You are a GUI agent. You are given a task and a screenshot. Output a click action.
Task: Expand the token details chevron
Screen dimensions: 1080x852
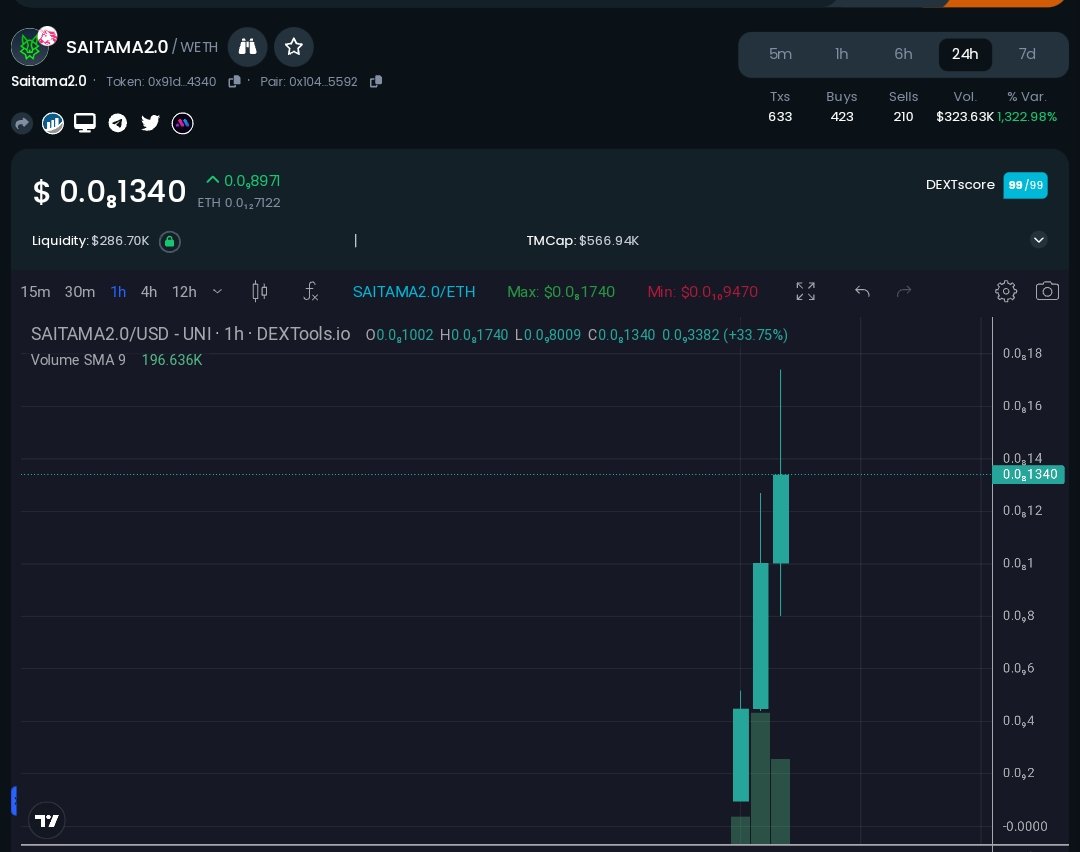pyautogui.click(x=1039, y=240)
